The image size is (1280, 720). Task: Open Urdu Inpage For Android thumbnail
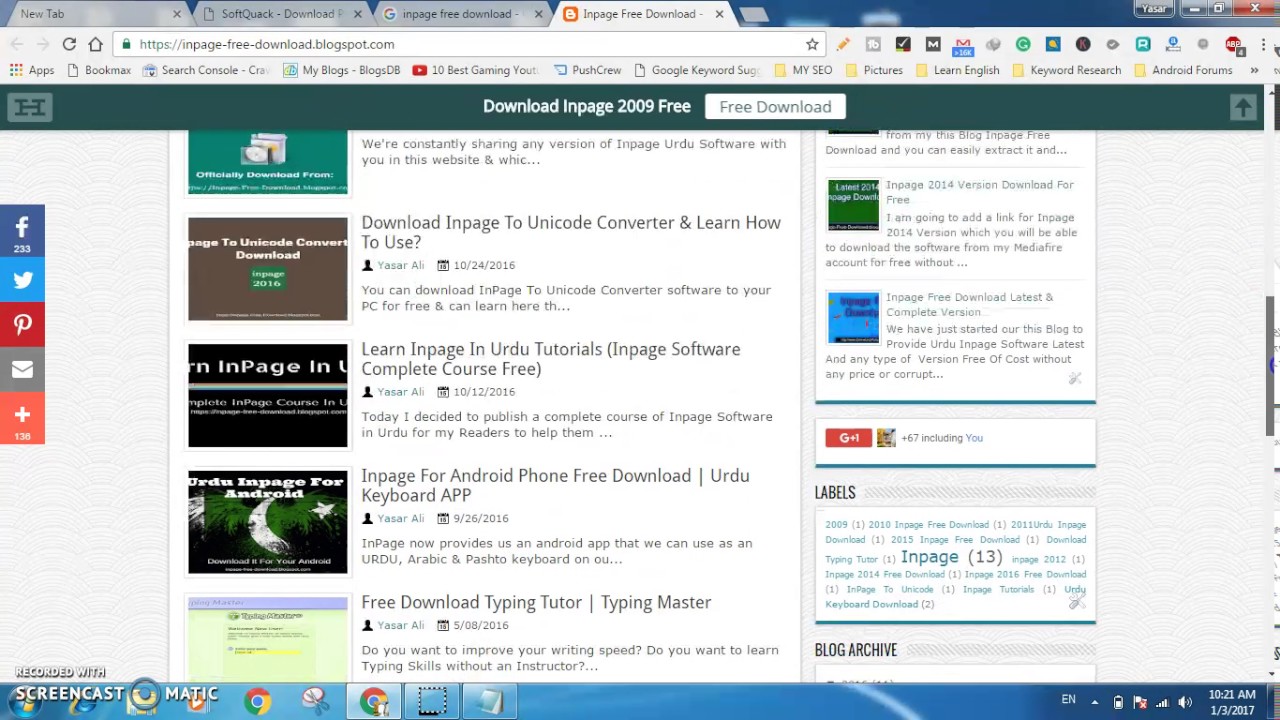[268, 522]
